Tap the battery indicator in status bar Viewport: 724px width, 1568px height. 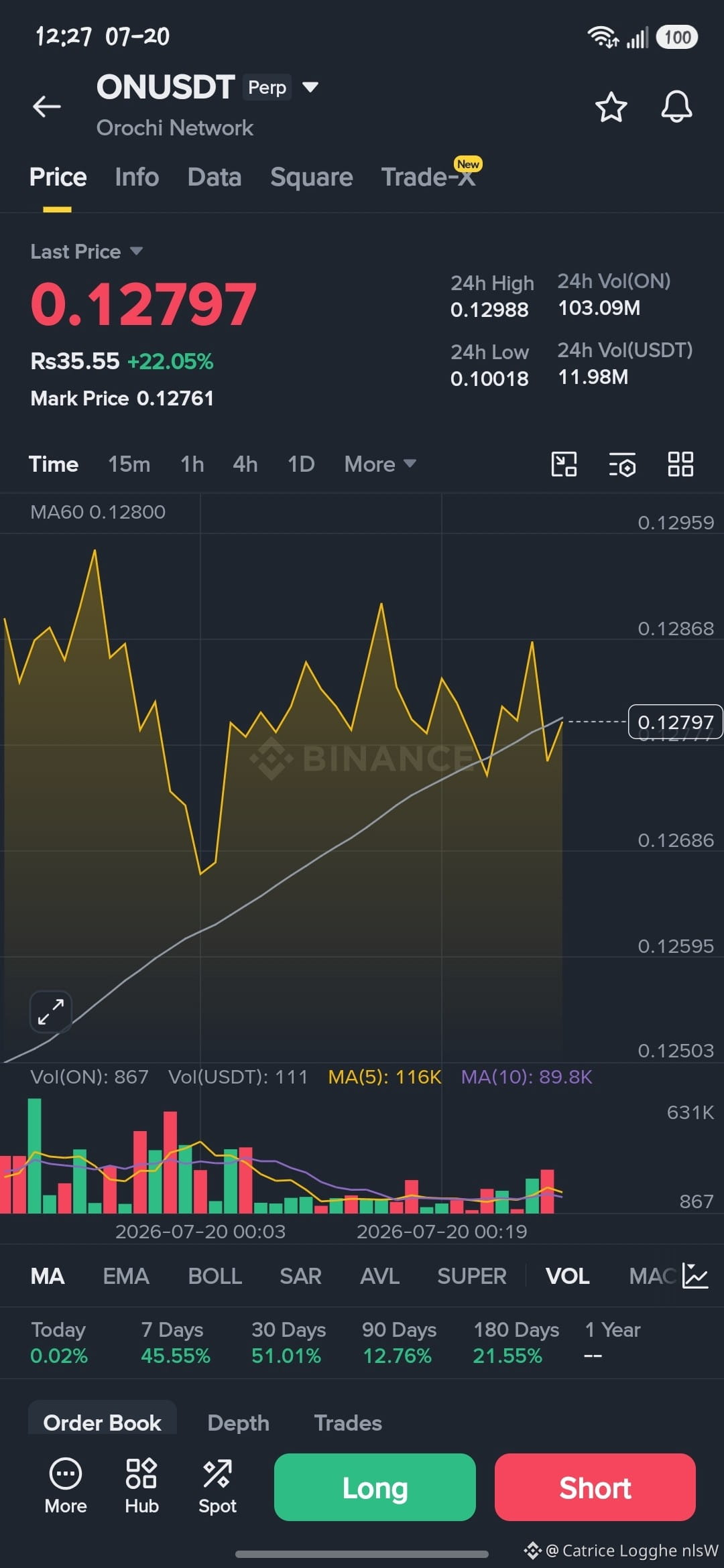point(677,37)
